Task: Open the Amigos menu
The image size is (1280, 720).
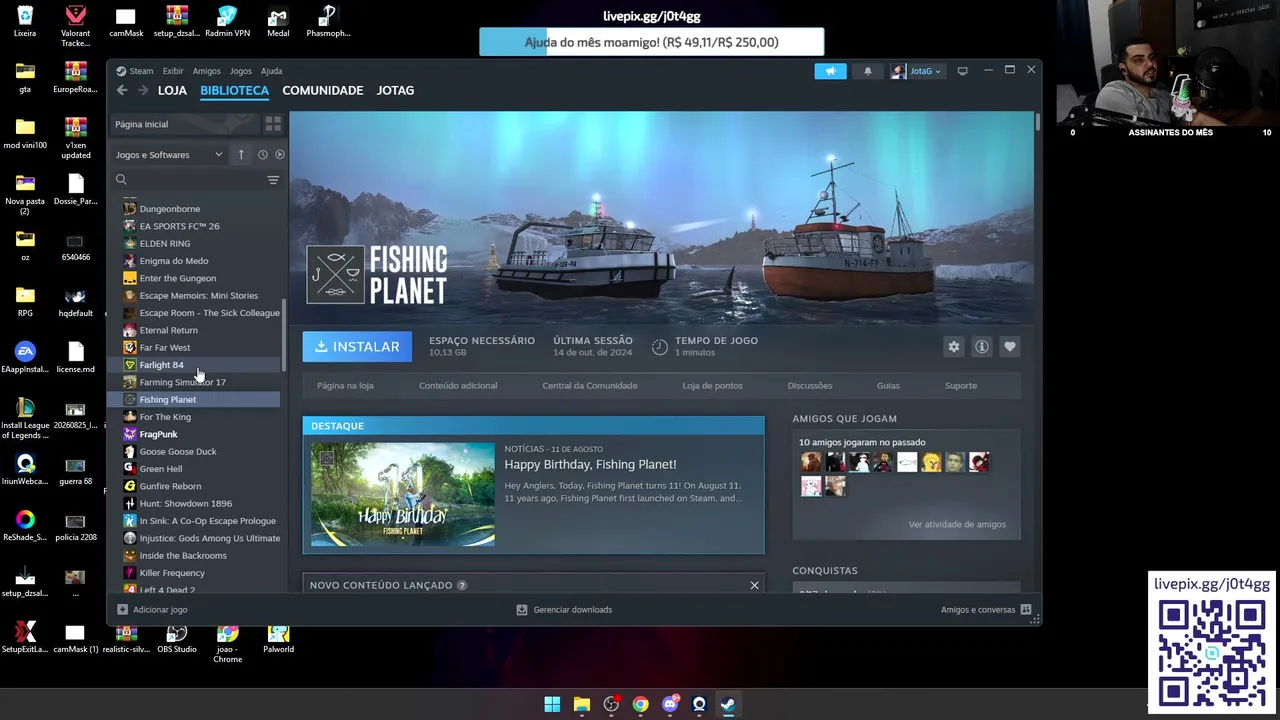Action: [x=206, y=71]
